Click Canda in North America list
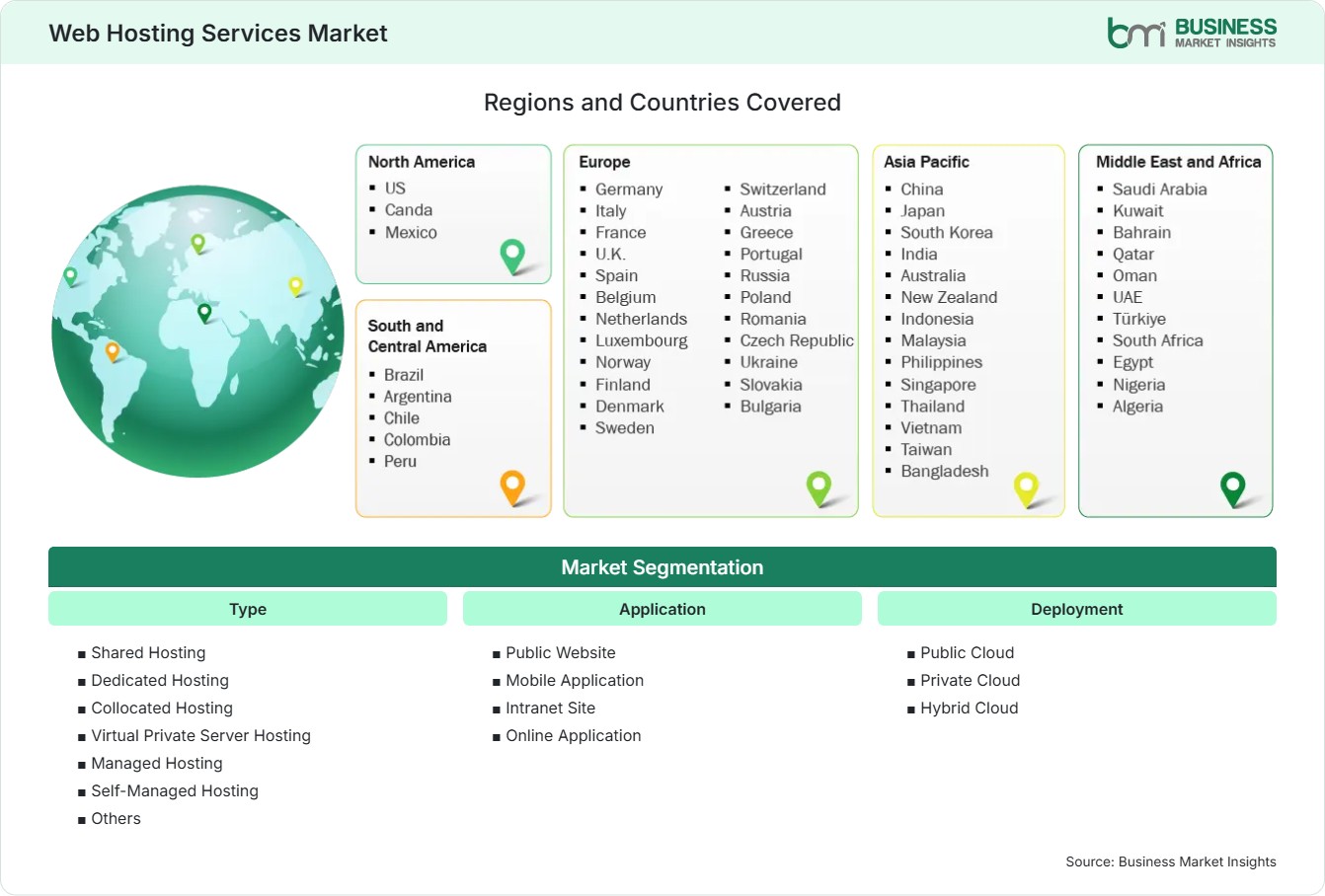1325x896 pixels. [409, 210]
